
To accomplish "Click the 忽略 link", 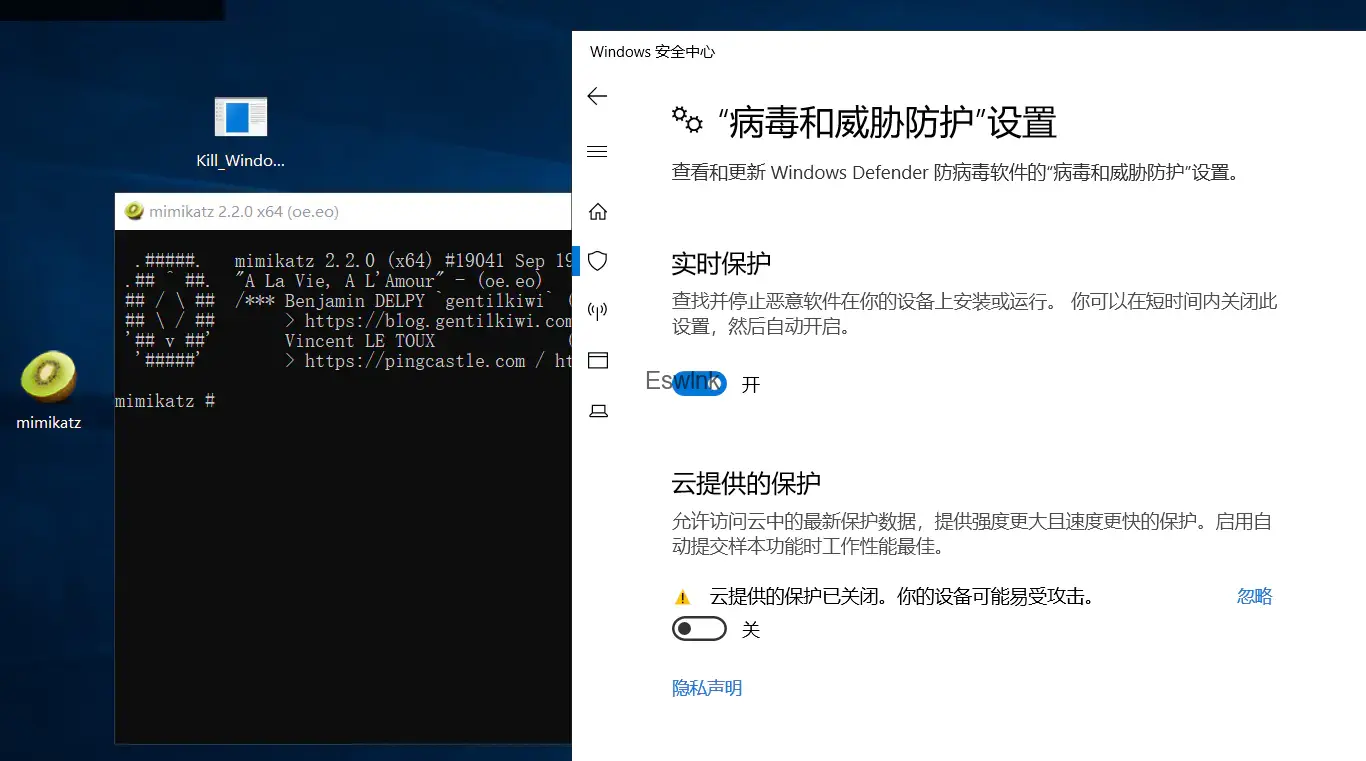I will pos(1254,597).
